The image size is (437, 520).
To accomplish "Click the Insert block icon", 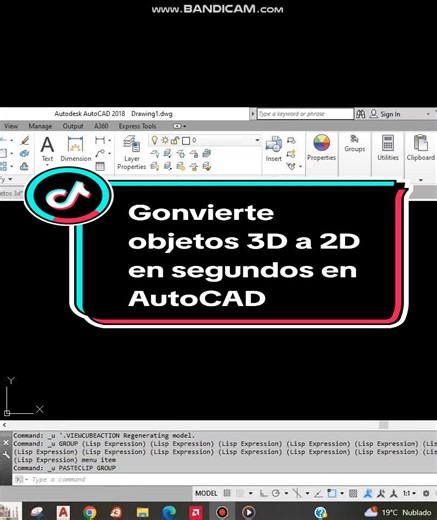I will click(274, 149).
